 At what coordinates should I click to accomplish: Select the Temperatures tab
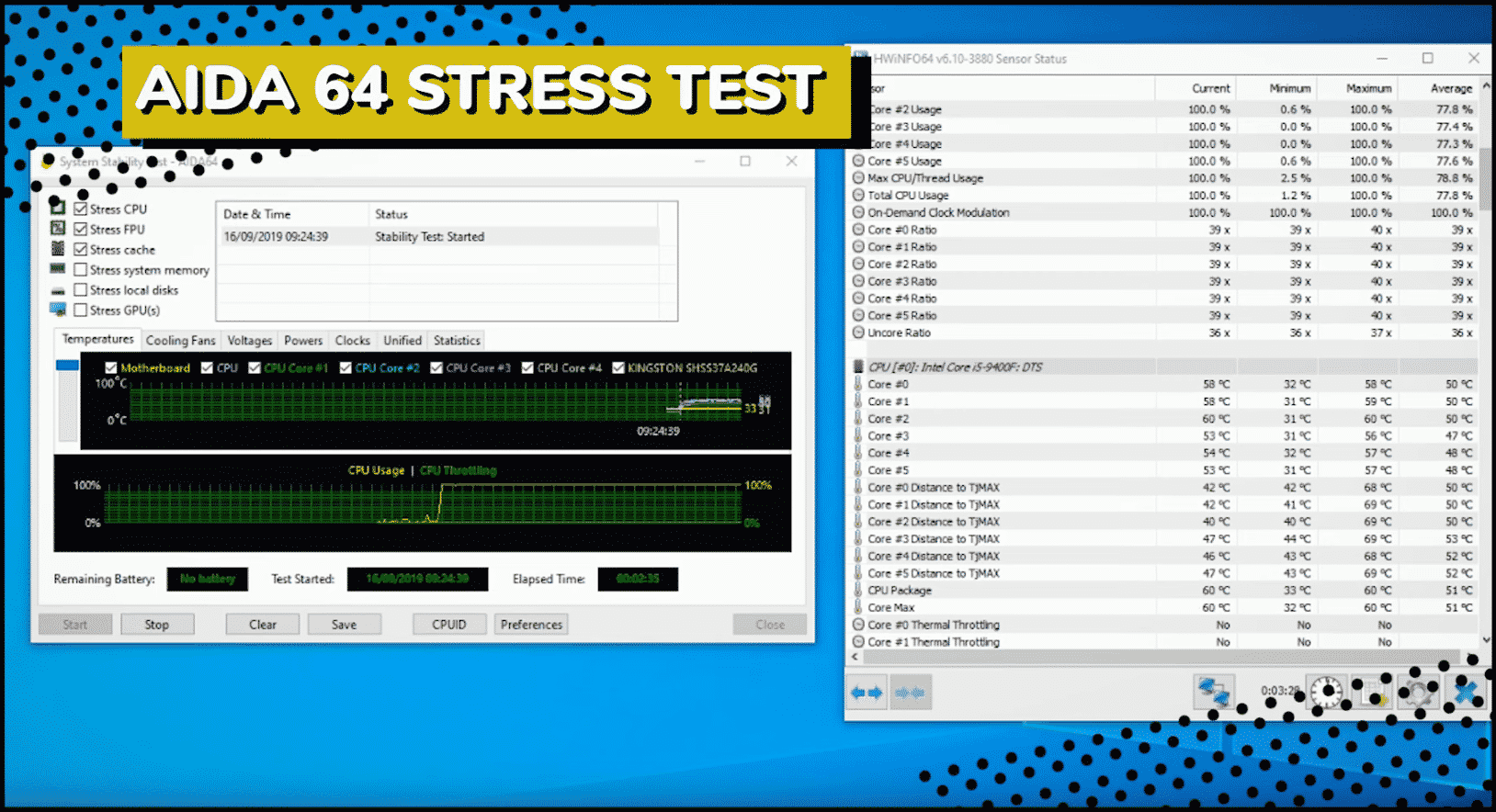[97, 339]
